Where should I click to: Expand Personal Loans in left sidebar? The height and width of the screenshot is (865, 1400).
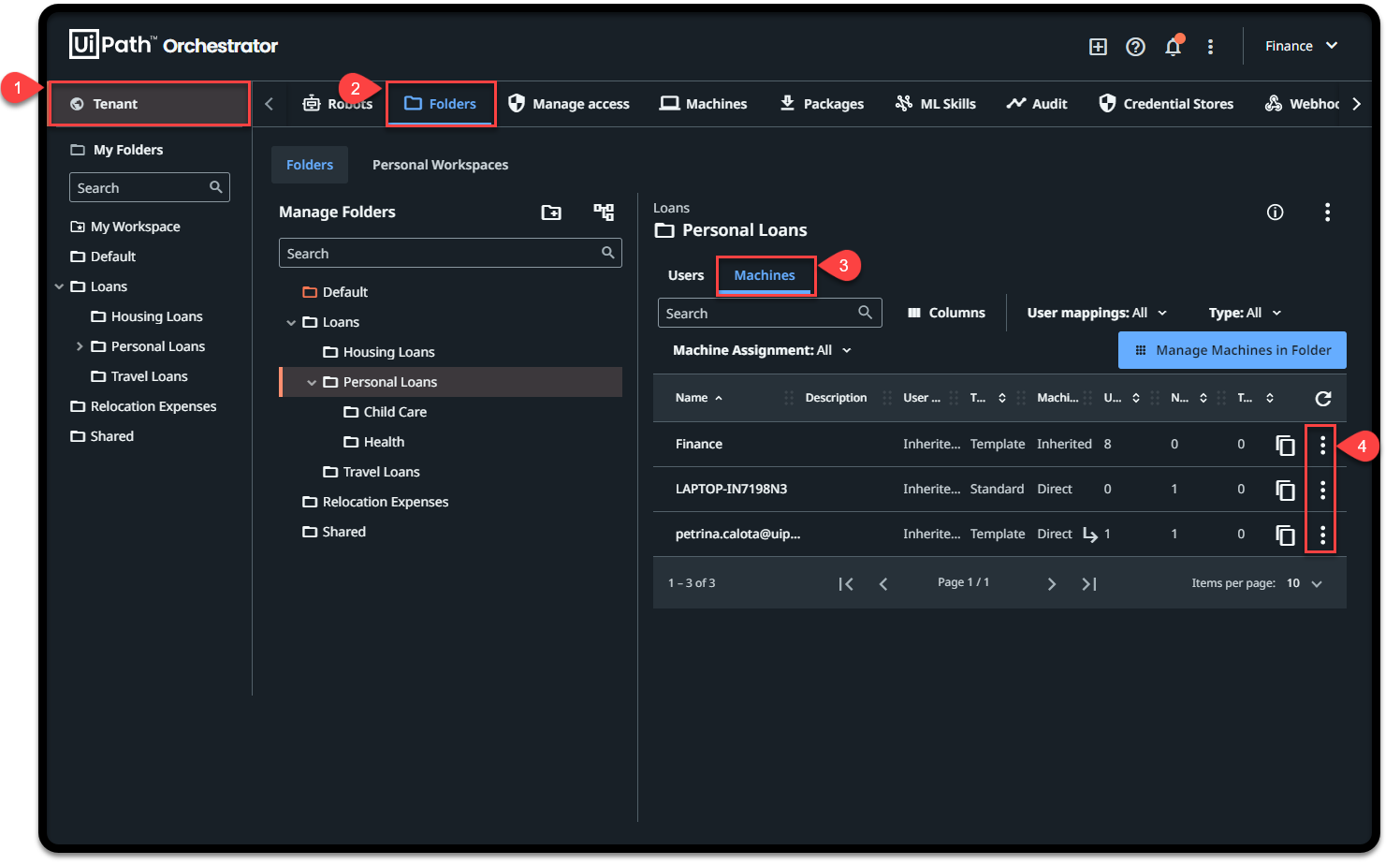point(80,346)
